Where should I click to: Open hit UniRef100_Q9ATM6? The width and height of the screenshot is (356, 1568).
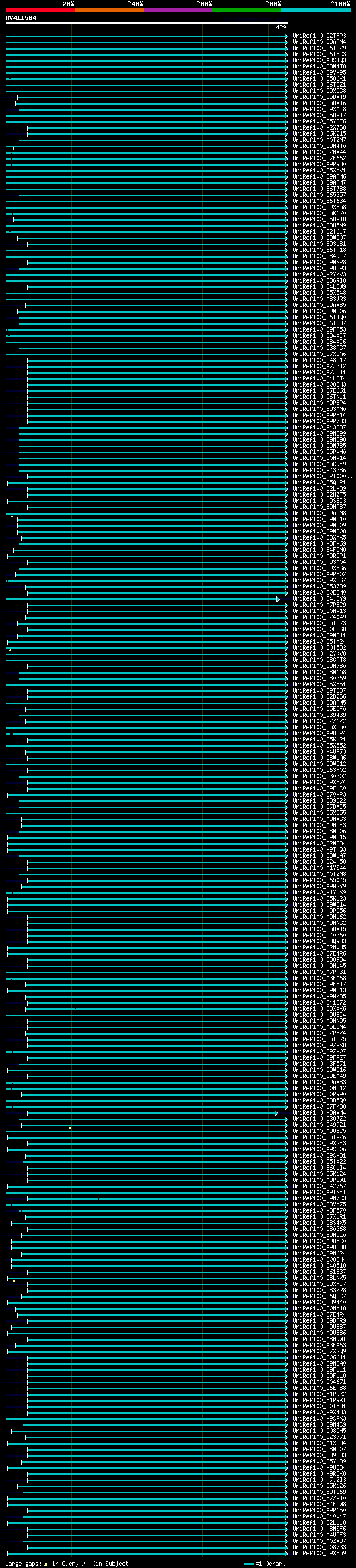(x=319, y=176)
